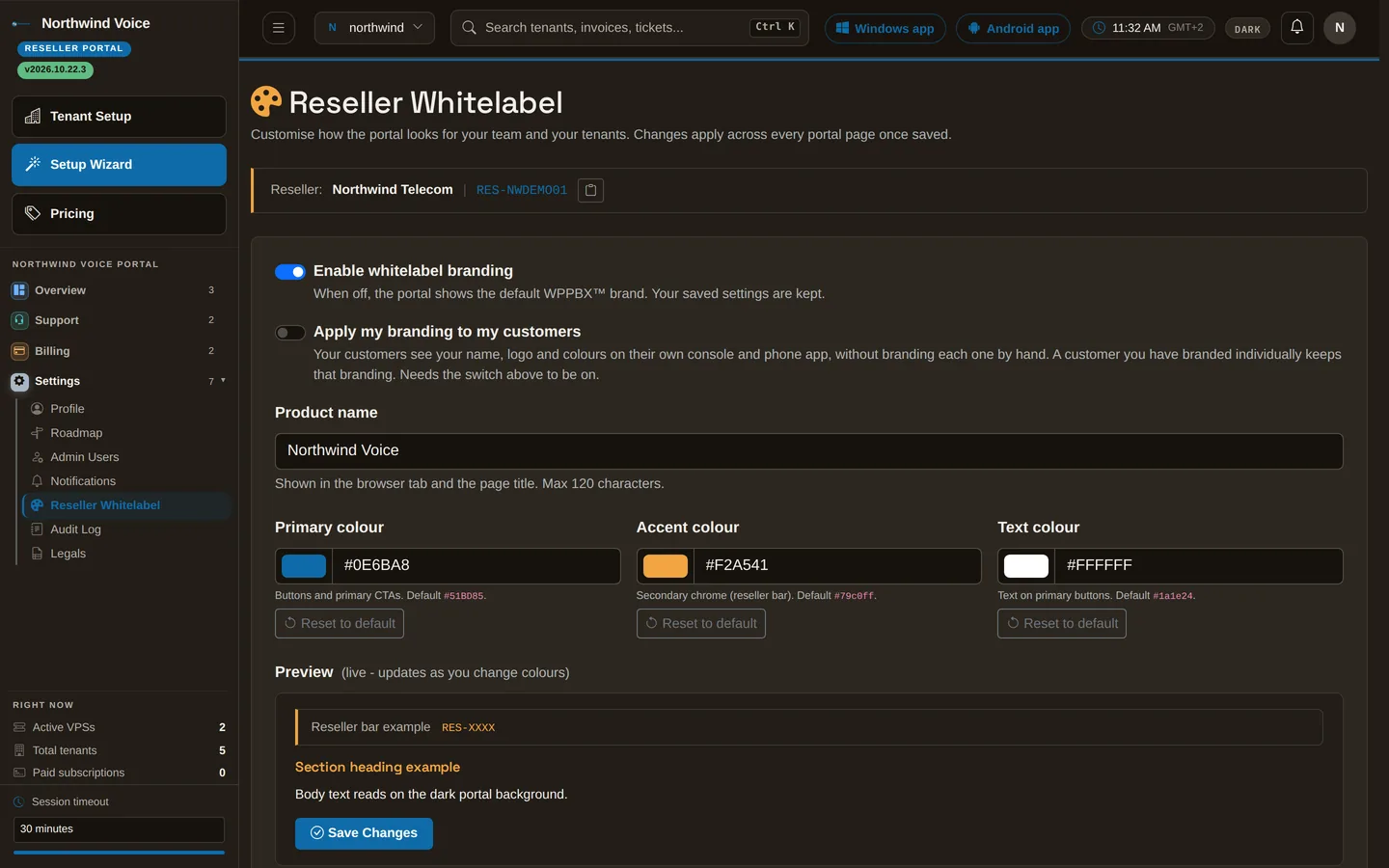Open the Text colour white swatch
Screen dimensions: 1389x868
1026,566
